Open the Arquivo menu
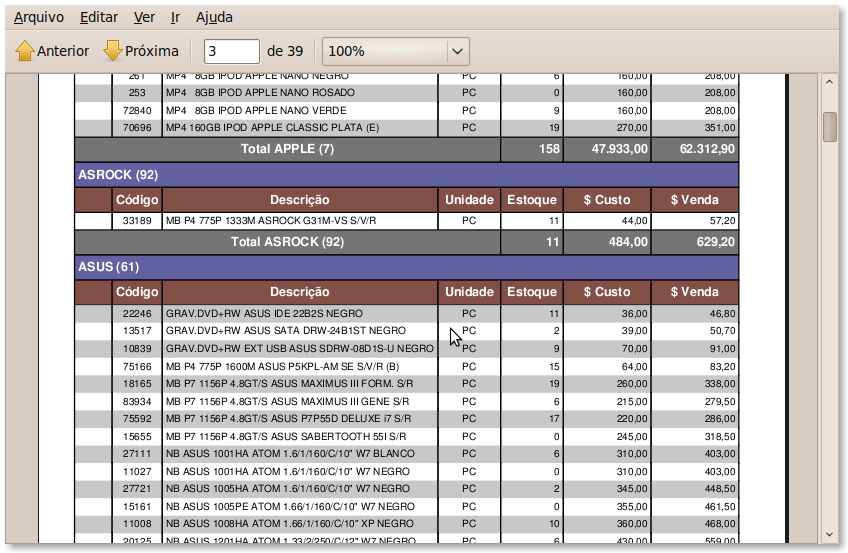 (39, 17)
